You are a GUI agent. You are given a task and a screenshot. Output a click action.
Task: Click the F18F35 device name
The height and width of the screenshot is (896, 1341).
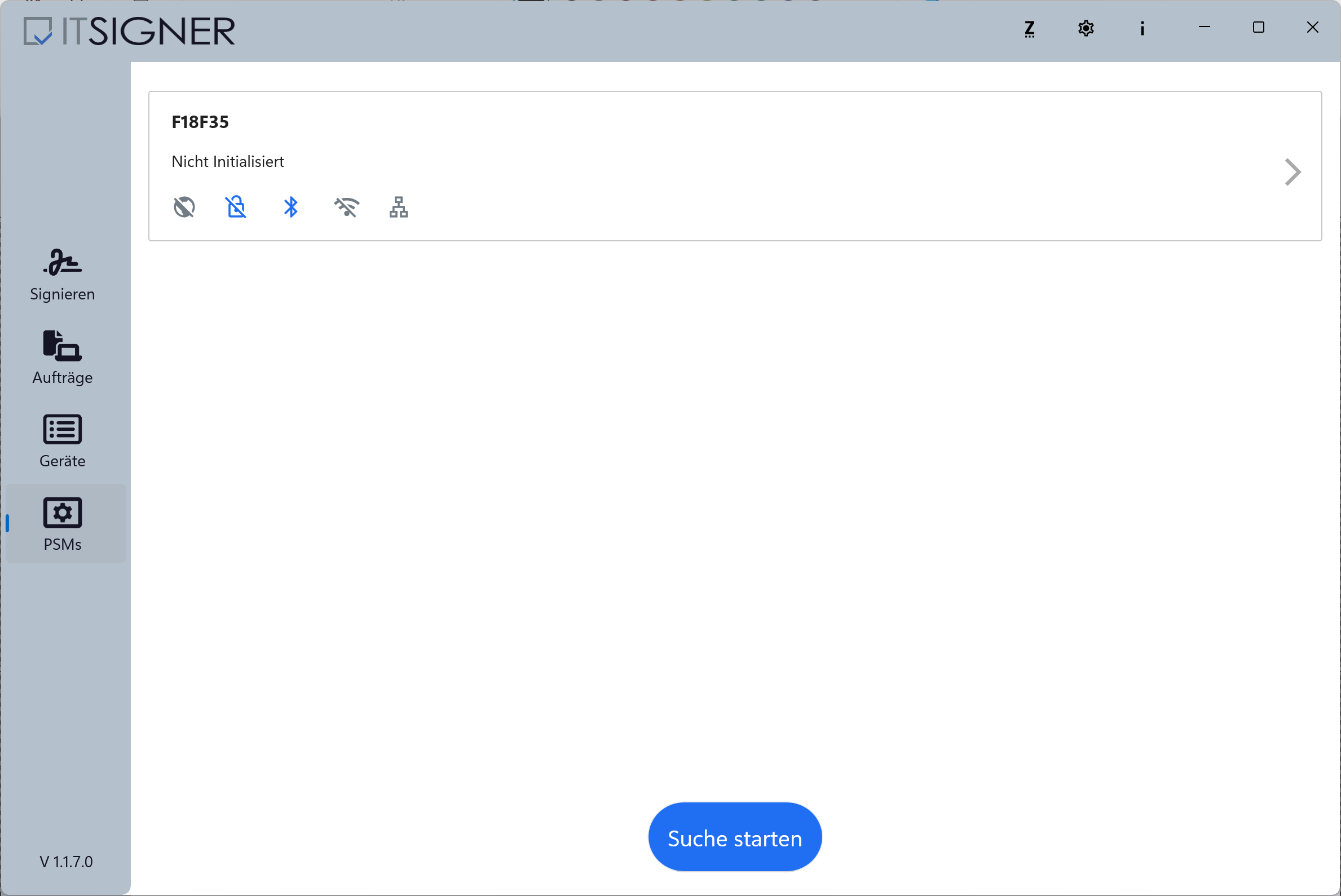(200, 122)
